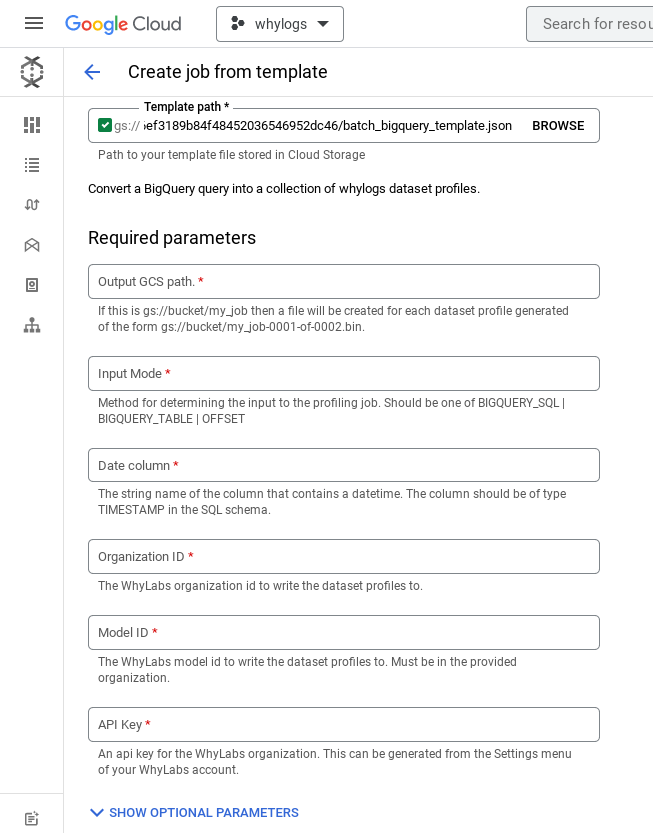
Task: Click the BROWSE button for Template path
Action: [558, 125]
